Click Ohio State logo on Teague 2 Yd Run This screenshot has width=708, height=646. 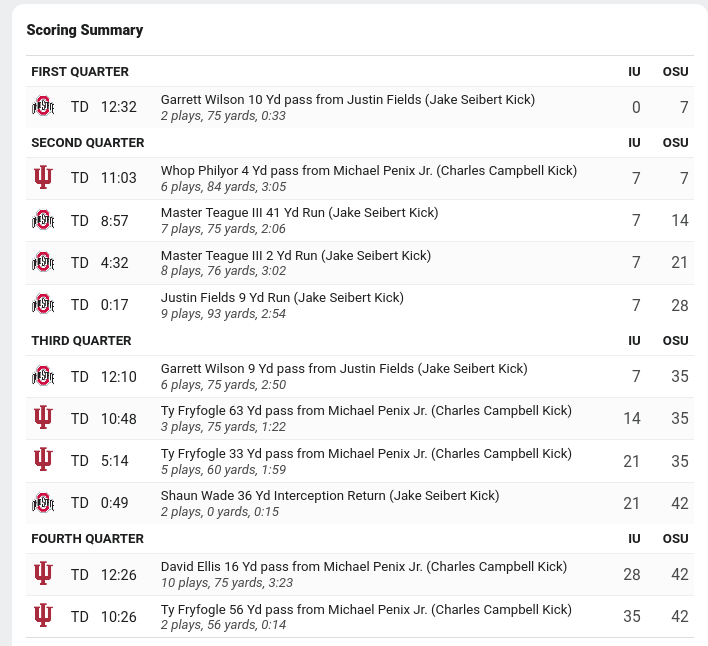[x=43, y=262]
